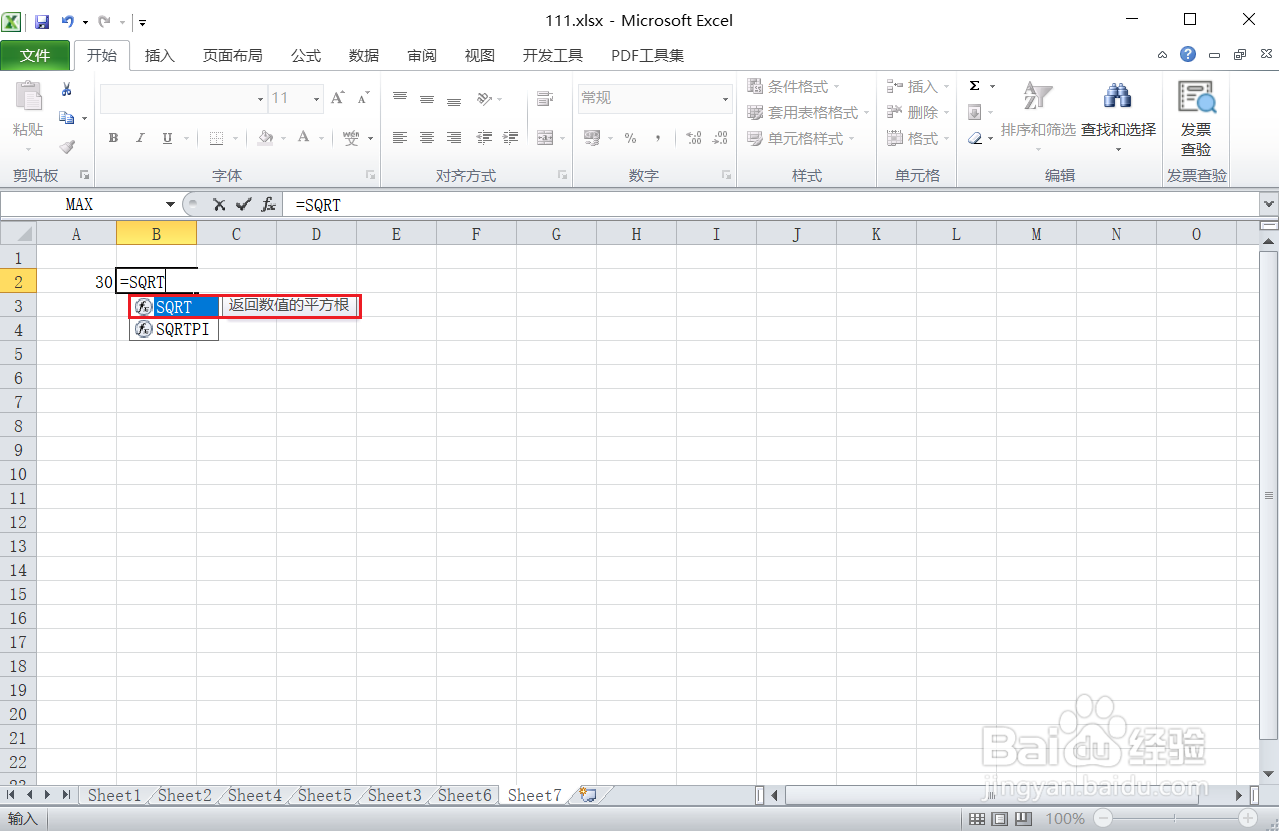Viewport: 1279px width, 831px height.
Task: Open 条件格式 dropdown
Action: pyautogui.click(x=794, y=86)
